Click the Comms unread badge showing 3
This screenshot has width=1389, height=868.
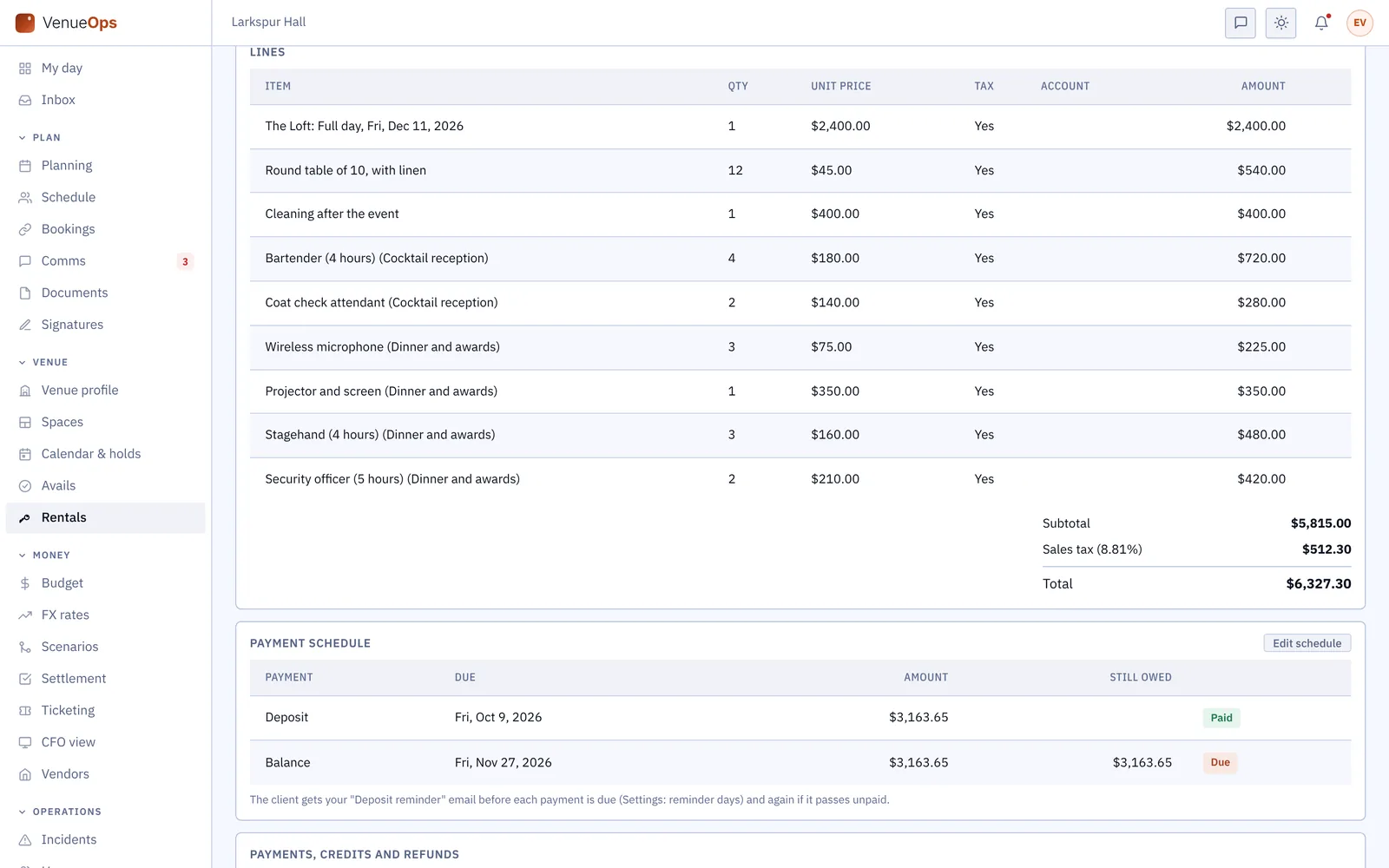coord(185,261)
